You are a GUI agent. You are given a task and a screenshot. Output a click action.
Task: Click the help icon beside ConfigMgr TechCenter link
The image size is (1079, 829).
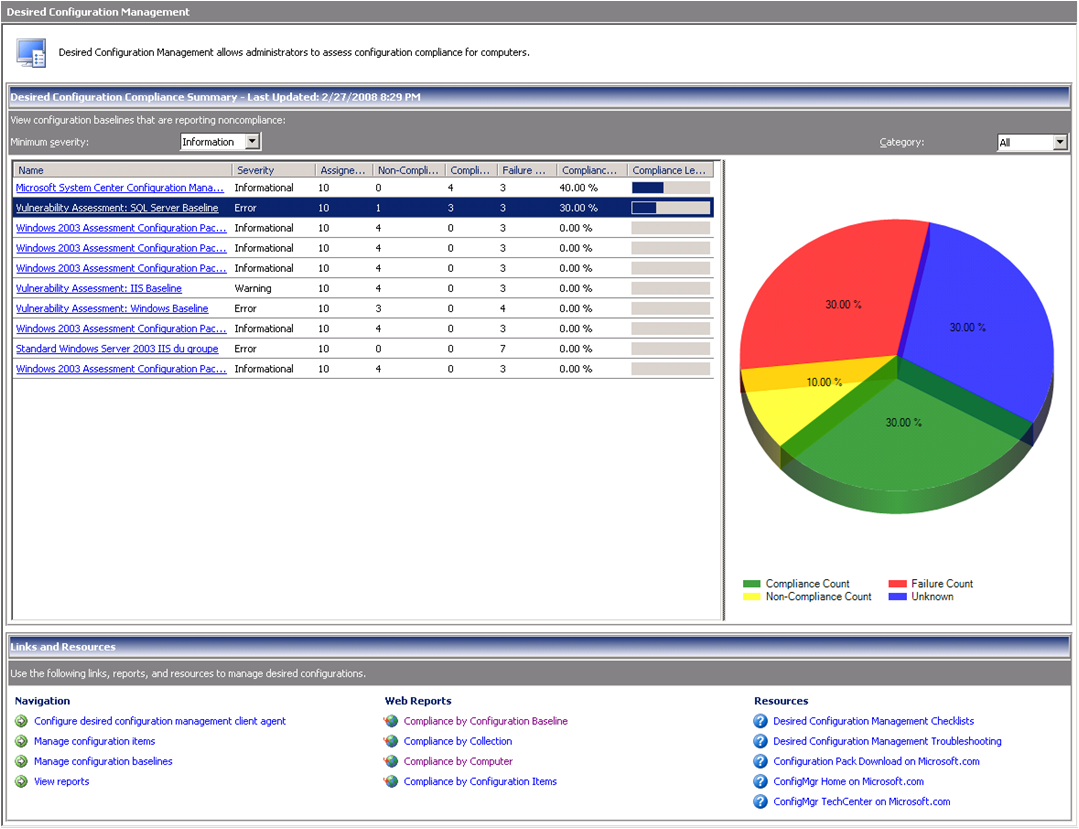point(760,802)
